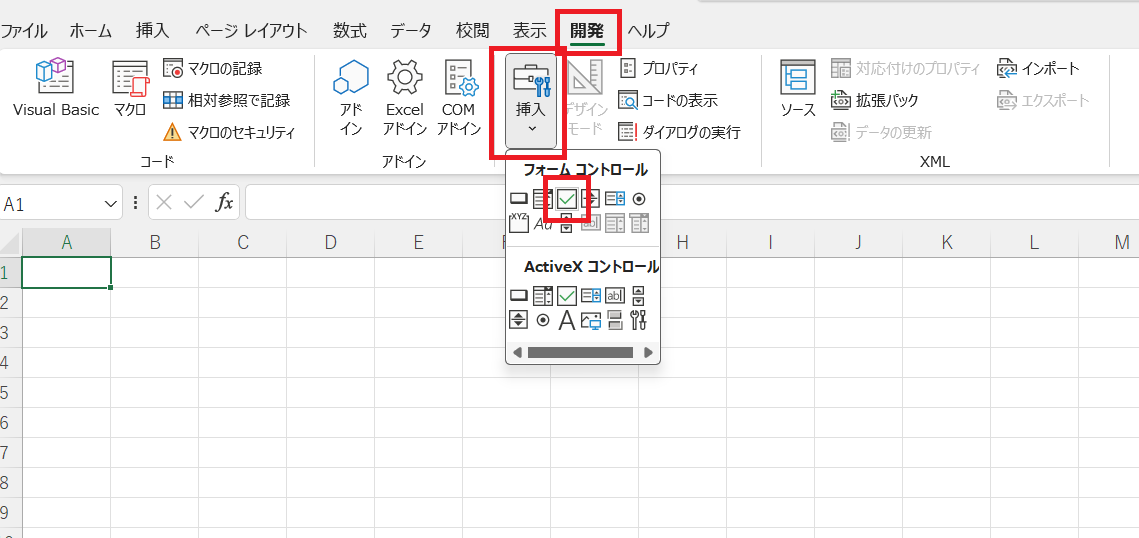Select cell A1
This screenshot has width=1139, height=538.
click(66, 273)
